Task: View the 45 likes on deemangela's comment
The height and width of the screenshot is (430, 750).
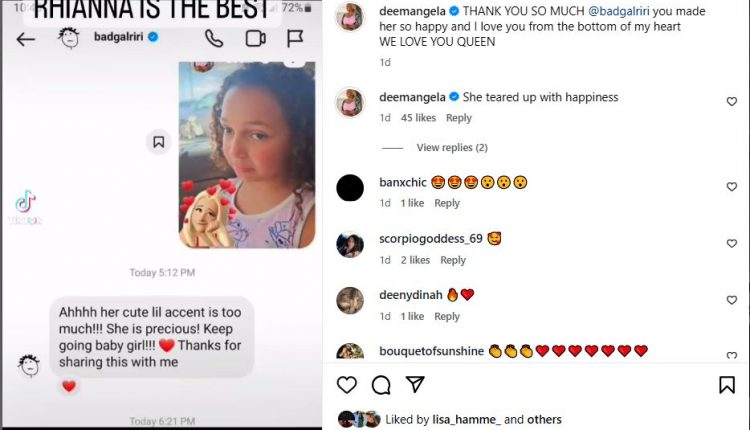Action: coord(418,118)
